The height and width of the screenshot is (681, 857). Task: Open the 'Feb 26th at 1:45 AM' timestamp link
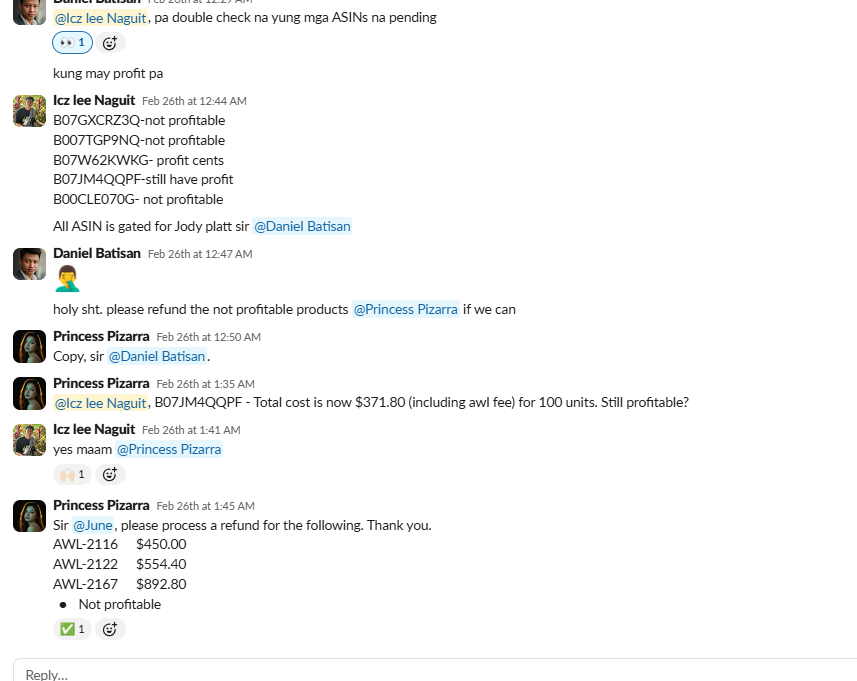click(x=205, y=506)
